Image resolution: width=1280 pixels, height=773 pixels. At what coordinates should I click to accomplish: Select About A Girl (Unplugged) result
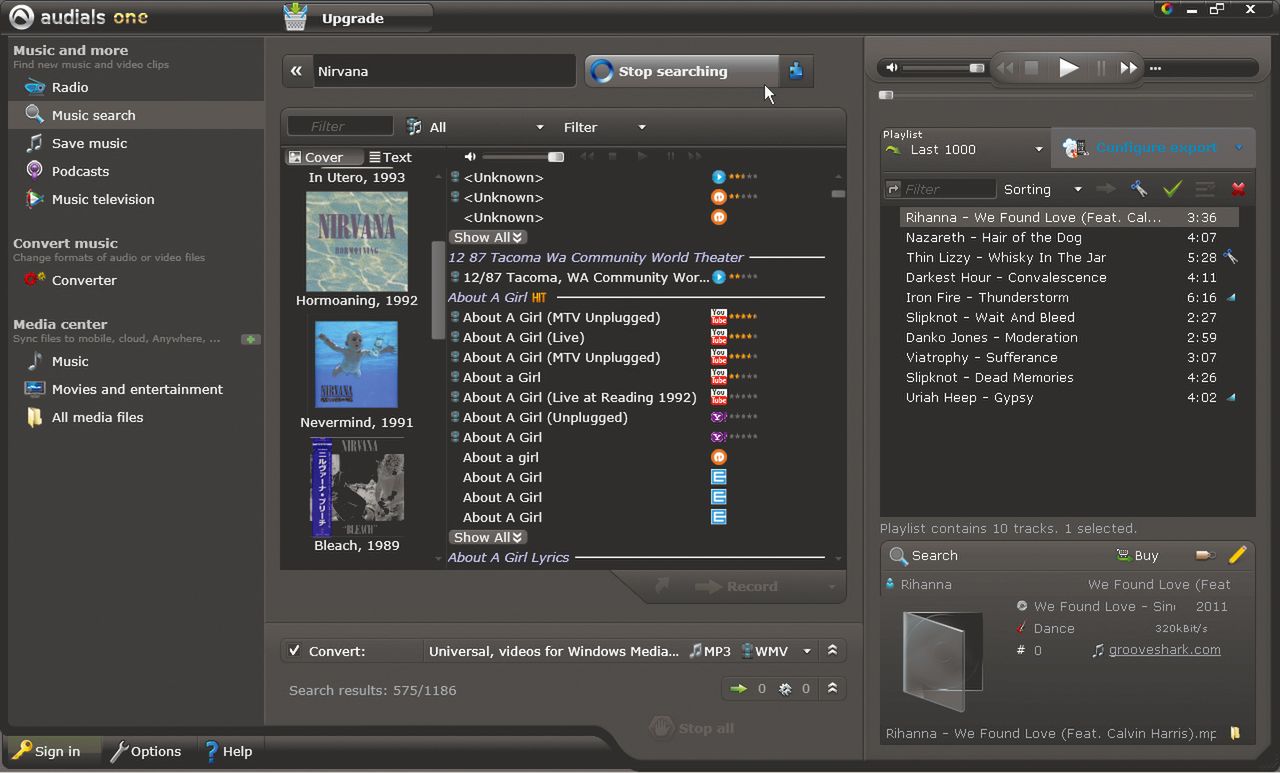(x=545, y=417)
